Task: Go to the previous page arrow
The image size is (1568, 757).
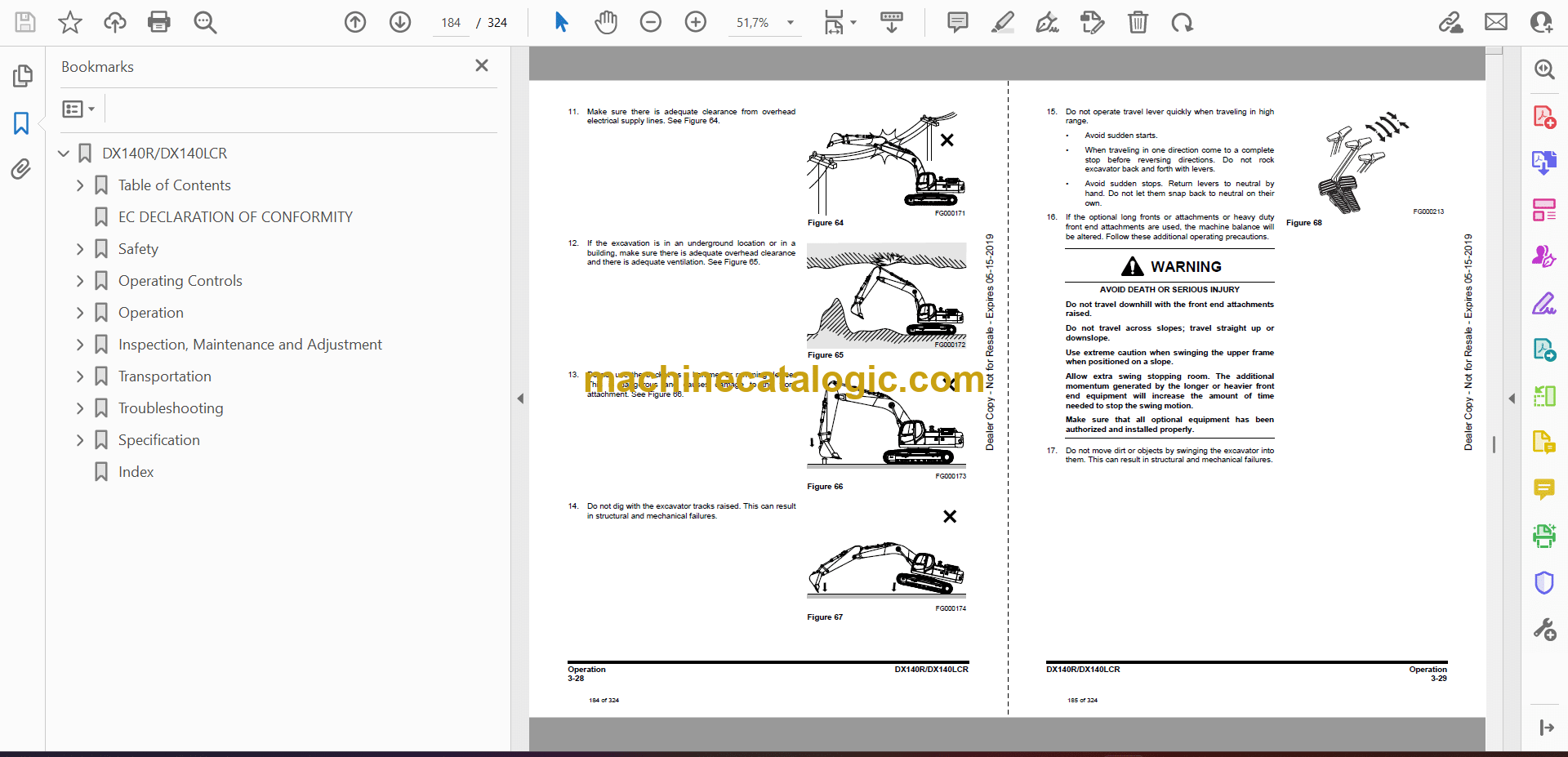Action: [355, 22]
